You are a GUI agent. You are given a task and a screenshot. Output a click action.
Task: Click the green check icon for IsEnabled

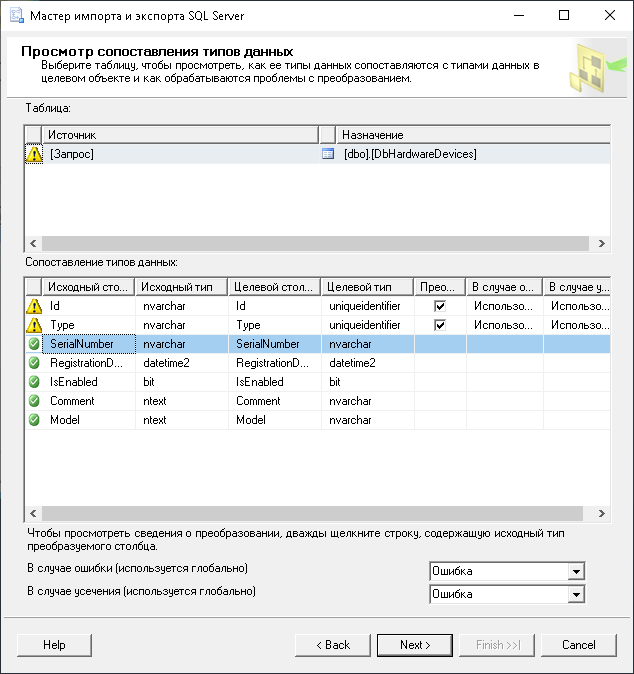pyautogui.click(x=33, y=382)
